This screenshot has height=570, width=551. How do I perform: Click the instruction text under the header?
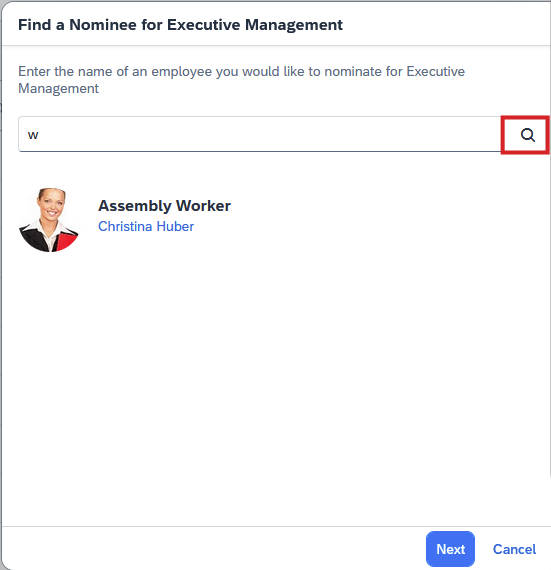coord(241,80)
